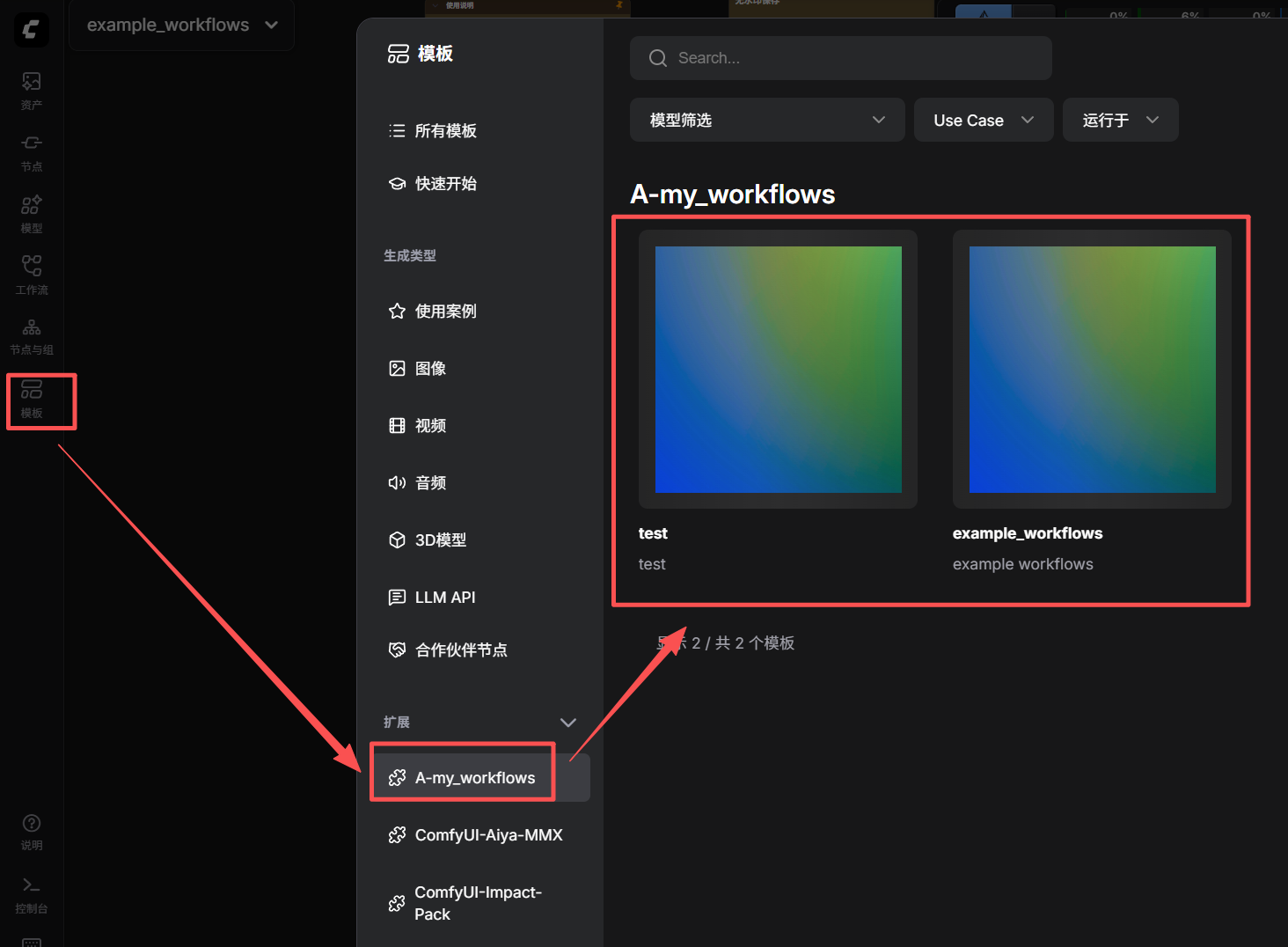Click the picture icon beside 图像
This screenshot has height=947, width=1288.
[397, 369]
